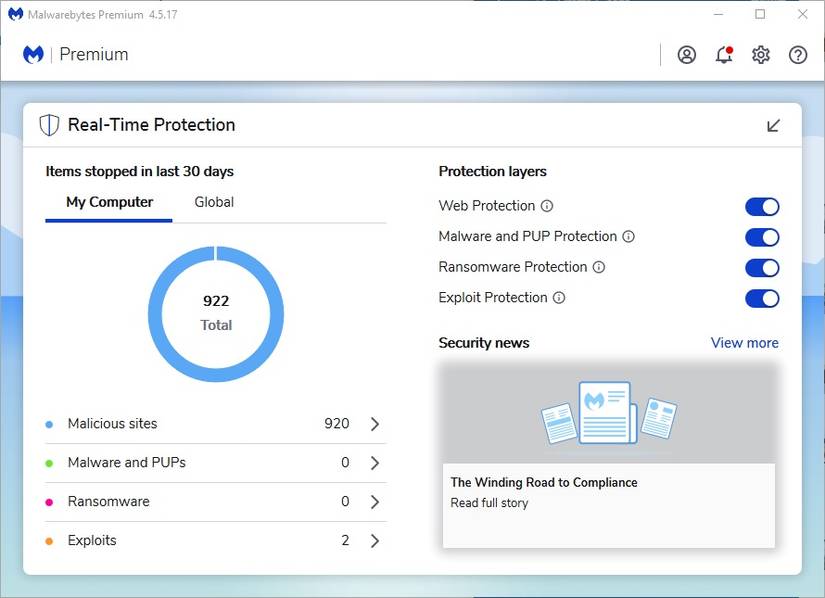Screen dimensions: 825x598
Task: Click the Help question mark icon
Action: tap(798, 55)
